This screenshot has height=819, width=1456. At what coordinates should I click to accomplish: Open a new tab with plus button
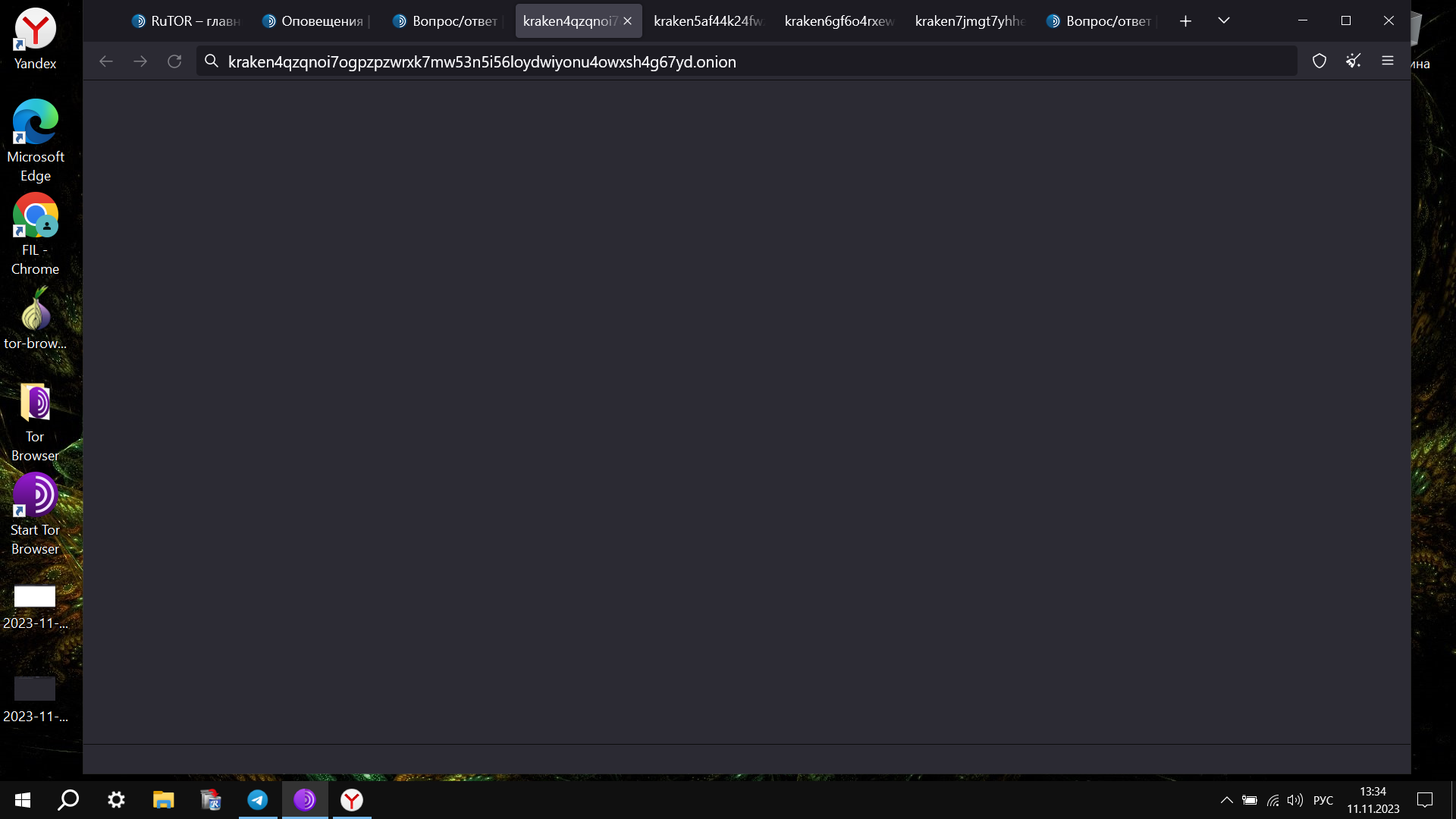pos(1185,21)
